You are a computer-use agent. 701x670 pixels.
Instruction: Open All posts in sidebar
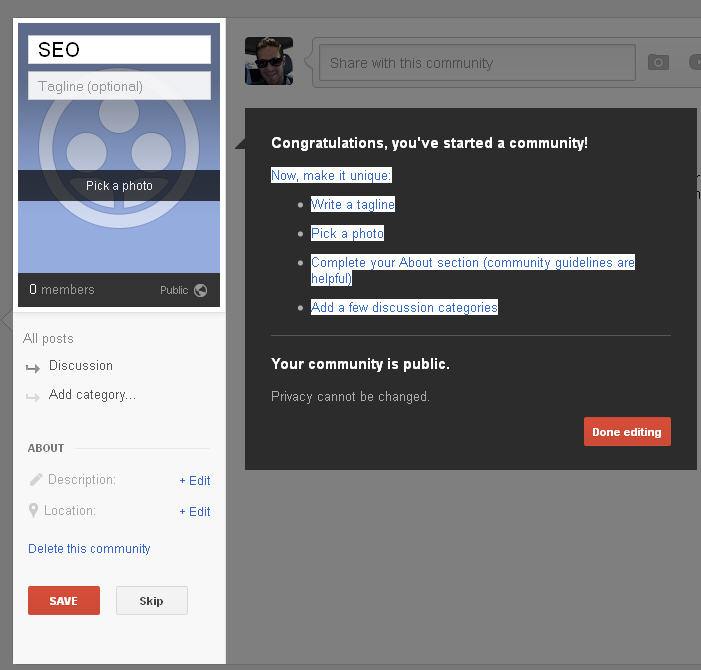(48, 339)
